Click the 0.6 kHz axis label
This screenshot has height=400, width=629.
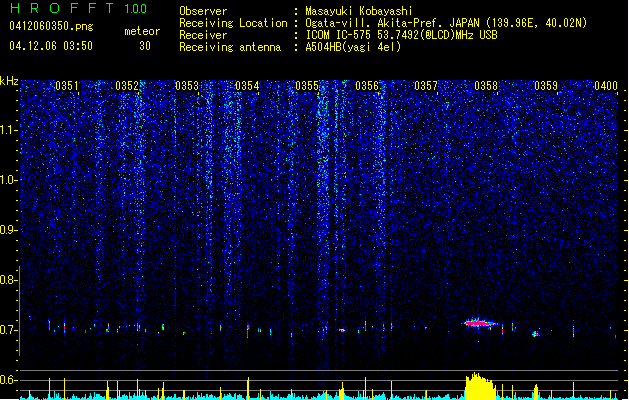9,380
